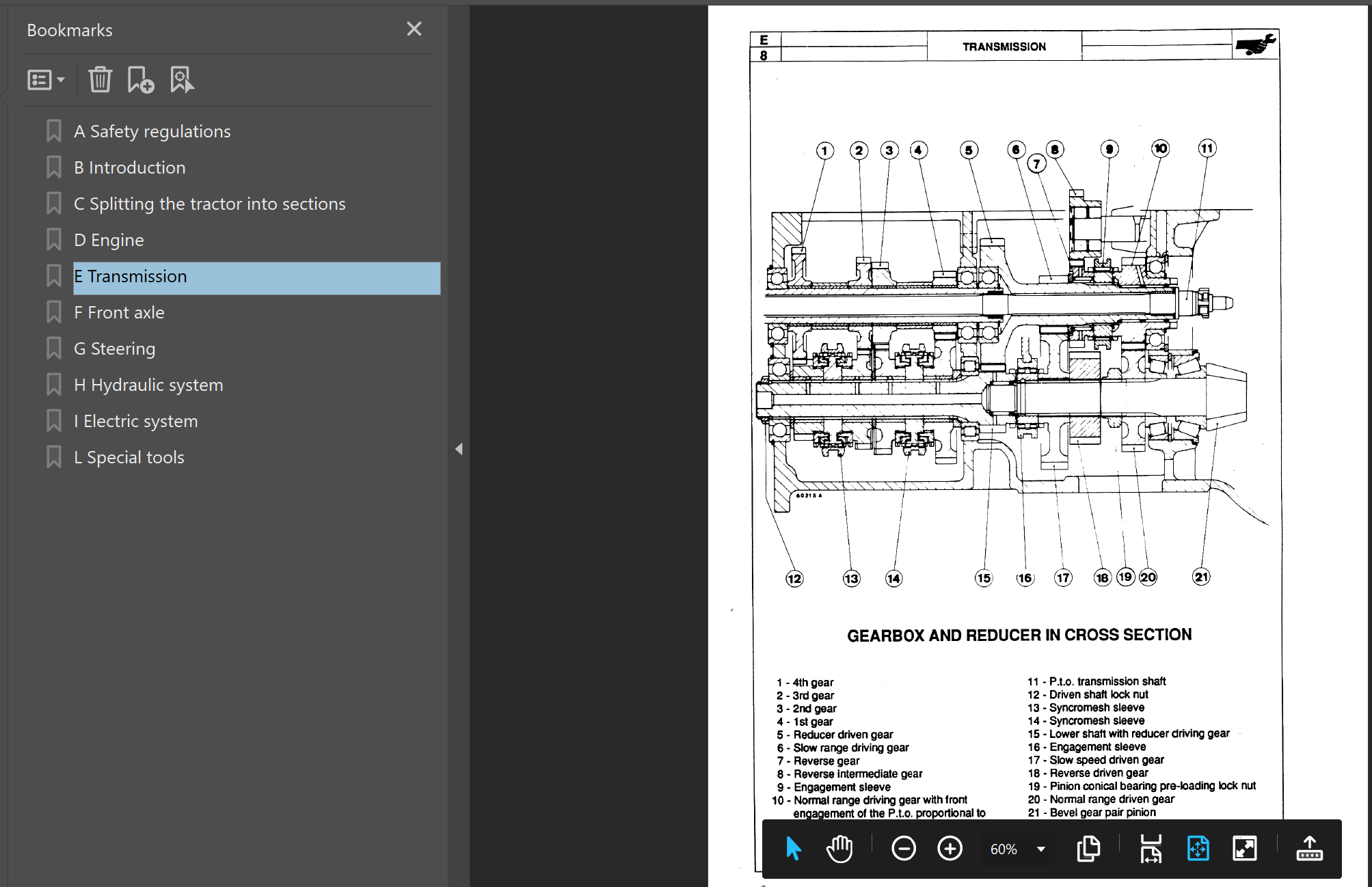
Task: Open the zoom percentage dropdown arrow
Action: 1041,849
